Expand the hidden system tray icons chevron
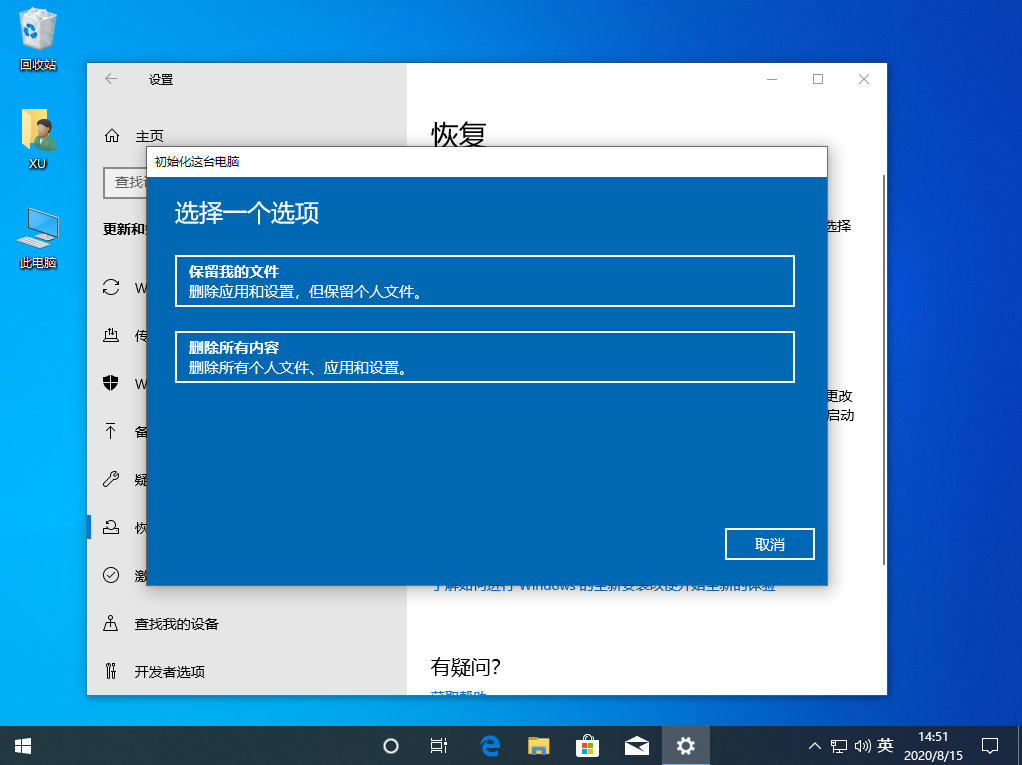The height and width of the screenshot is (765, 1022). tap(814, 746)
